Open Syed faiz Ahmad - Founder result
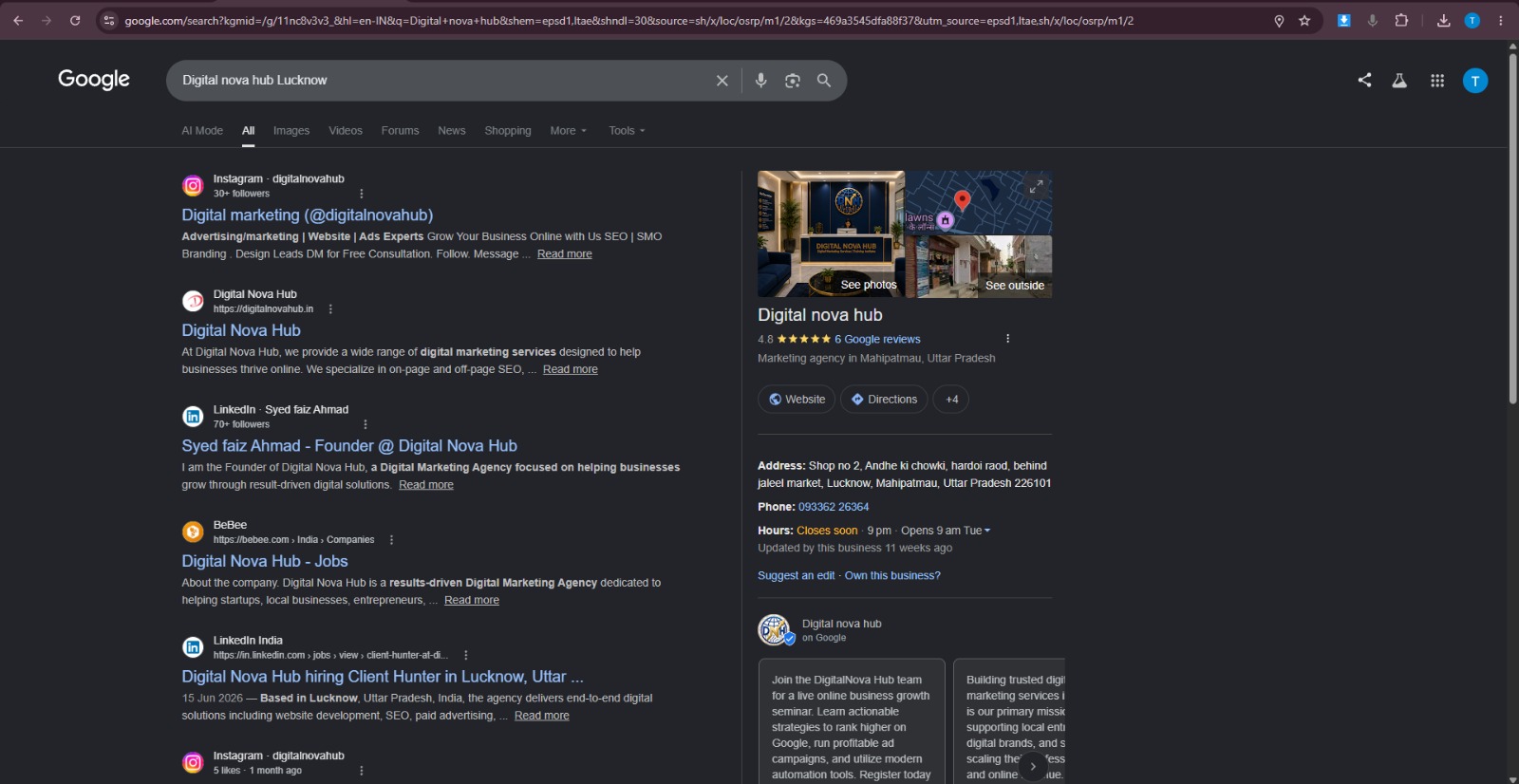Screen dimensions: 1519x784 [x=349, y=446]
